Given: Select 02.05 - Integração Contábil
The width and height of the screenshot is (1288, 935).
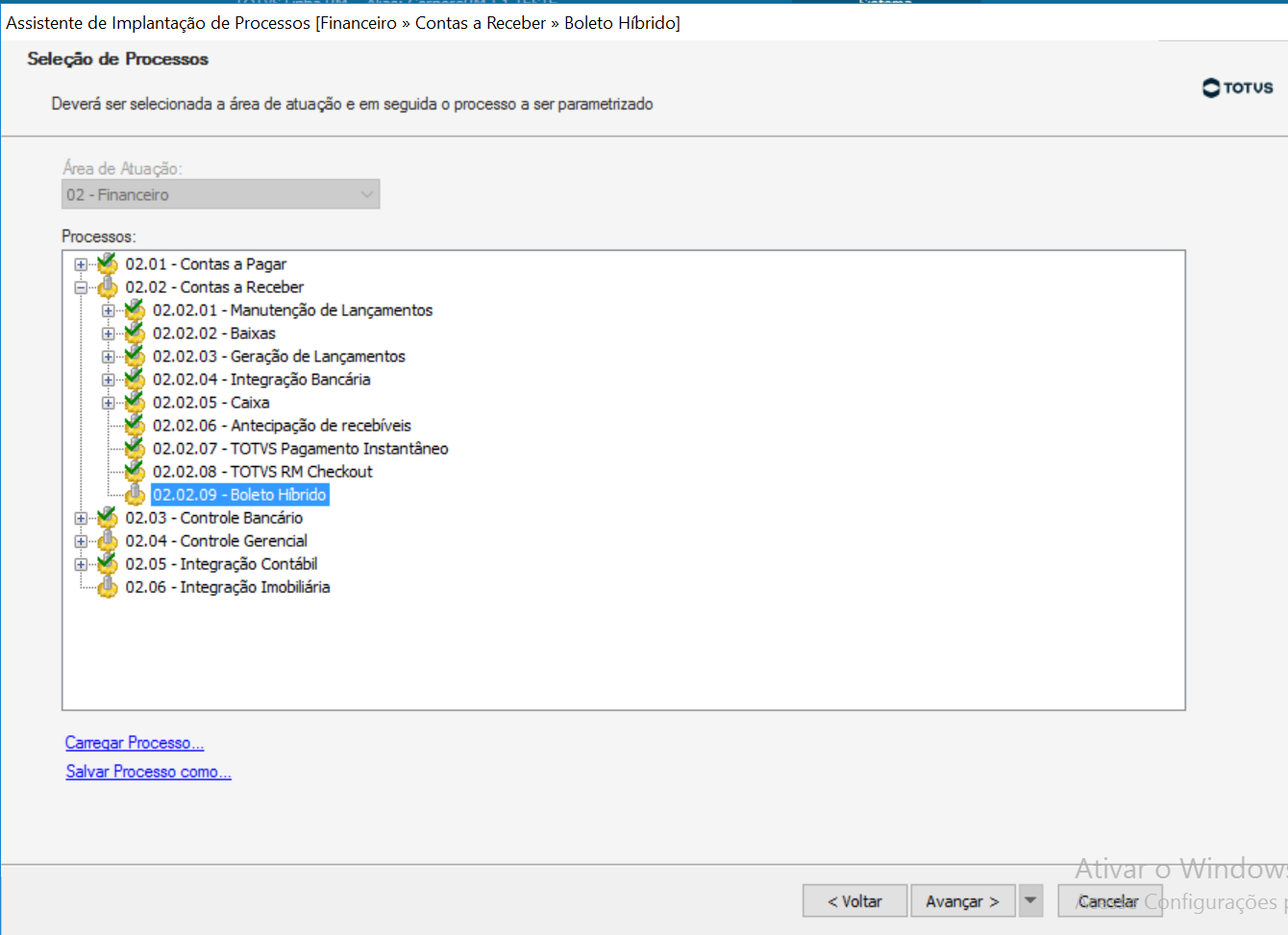Looking at the screenshot, I should point(221,563).
